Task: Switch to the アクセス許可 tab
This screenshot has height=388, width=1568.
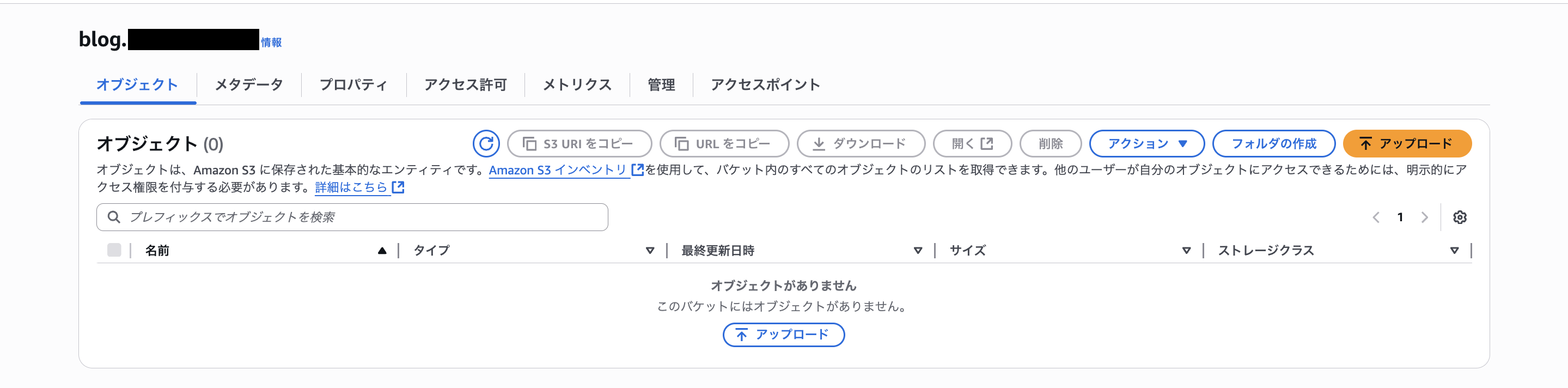Action: (465, 84)
